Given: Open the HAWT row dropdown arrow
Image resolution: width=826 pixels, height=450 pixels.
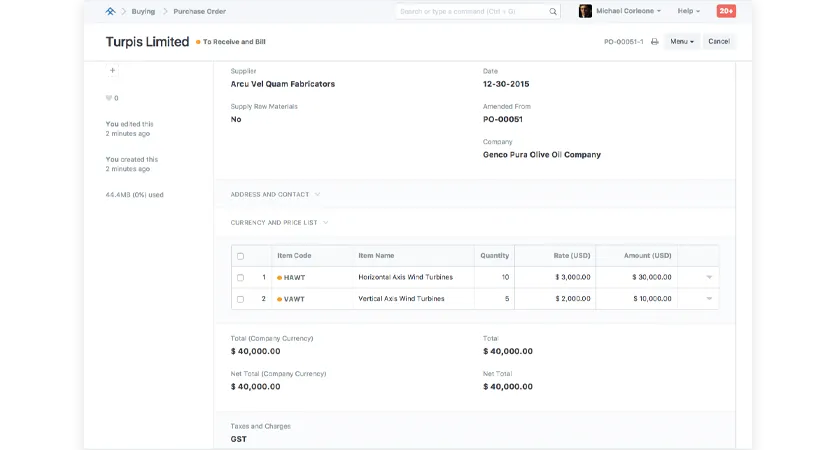Looking at the screenshot, I should point(709,277).
